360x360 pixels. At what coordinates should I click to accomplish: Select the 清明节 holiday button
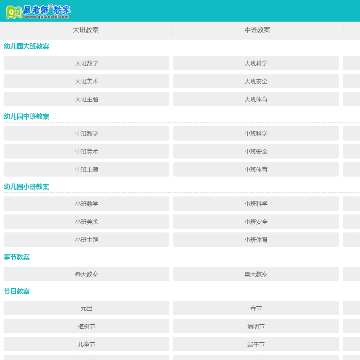(256, 326)
